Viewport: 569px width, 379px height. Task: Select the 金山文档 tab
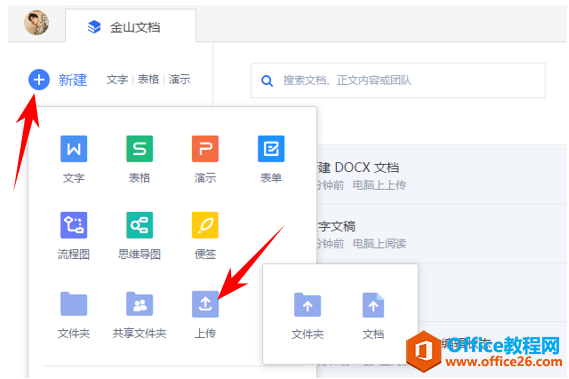pos(131,26)
